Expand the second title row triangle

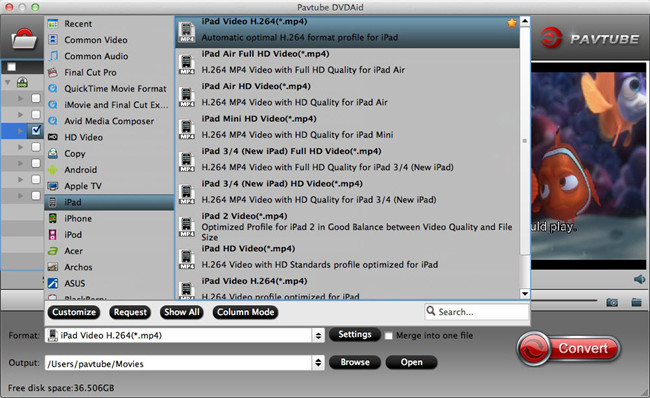(20, 114)
